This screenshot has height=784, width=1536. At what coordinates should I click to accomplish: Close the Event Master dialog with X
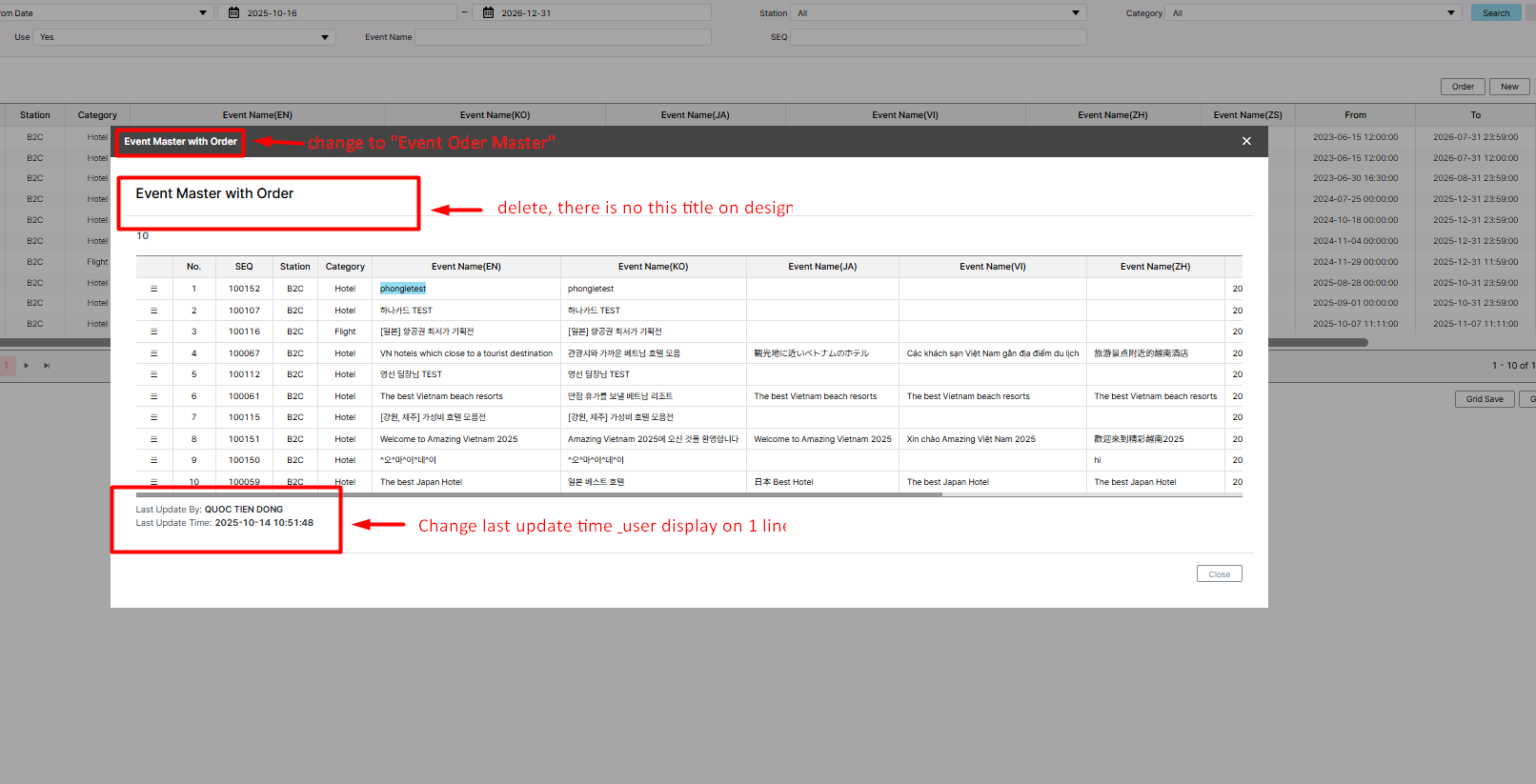click(1246, 141)
